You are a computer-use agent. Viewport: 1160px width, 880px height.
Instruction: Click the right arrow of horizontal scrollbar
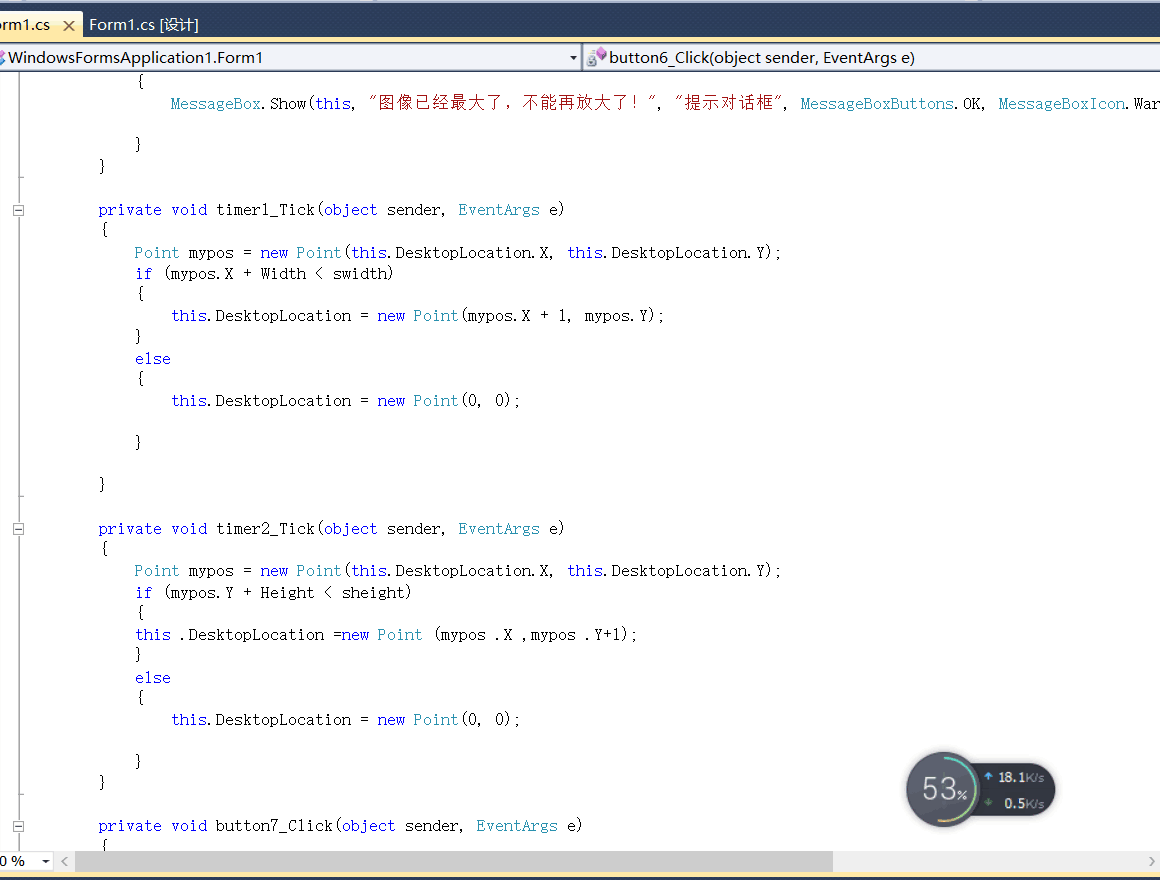[x=1151, y=861]
